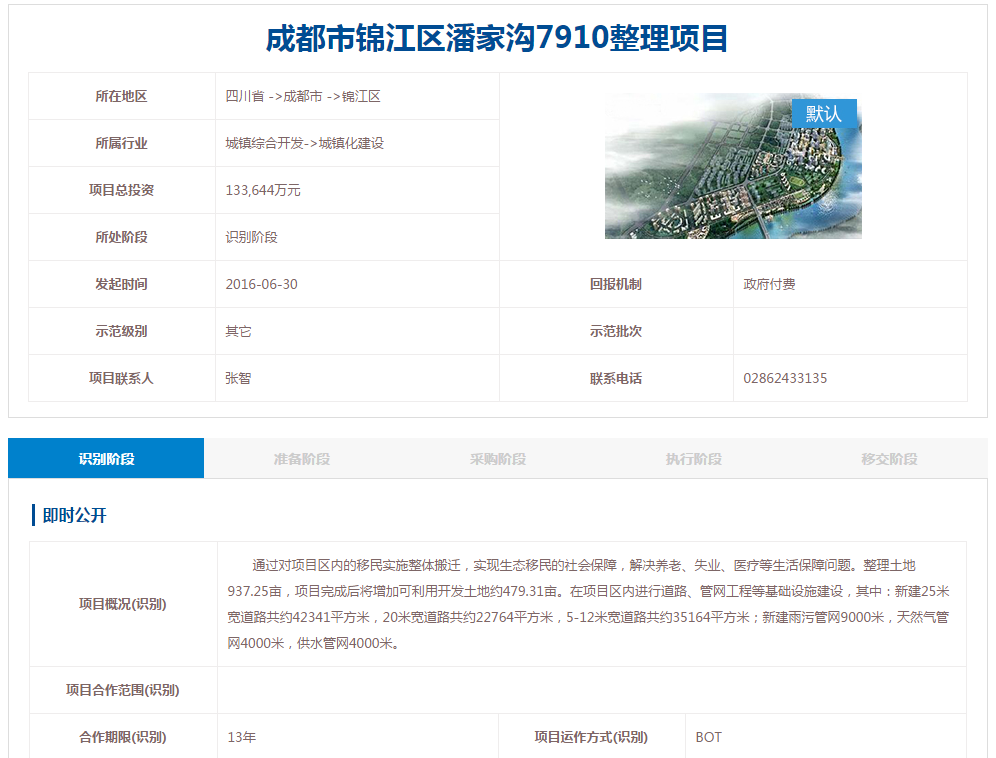Click the 所处阶段 label
996x758 pixels.
click(121, 238)
